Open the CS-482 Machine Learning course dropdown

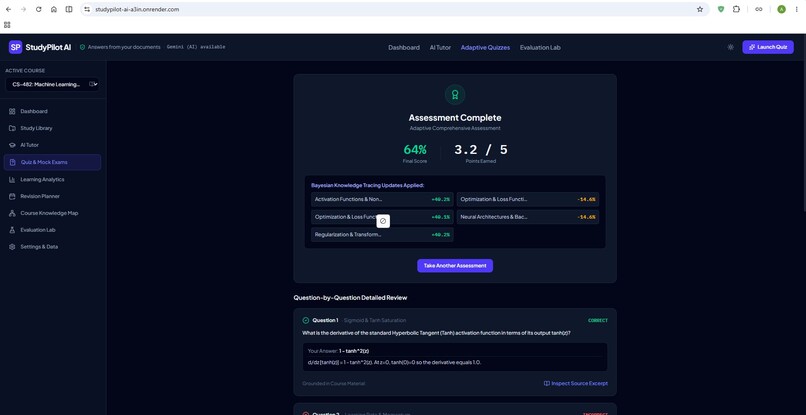[x=52, y=84]
